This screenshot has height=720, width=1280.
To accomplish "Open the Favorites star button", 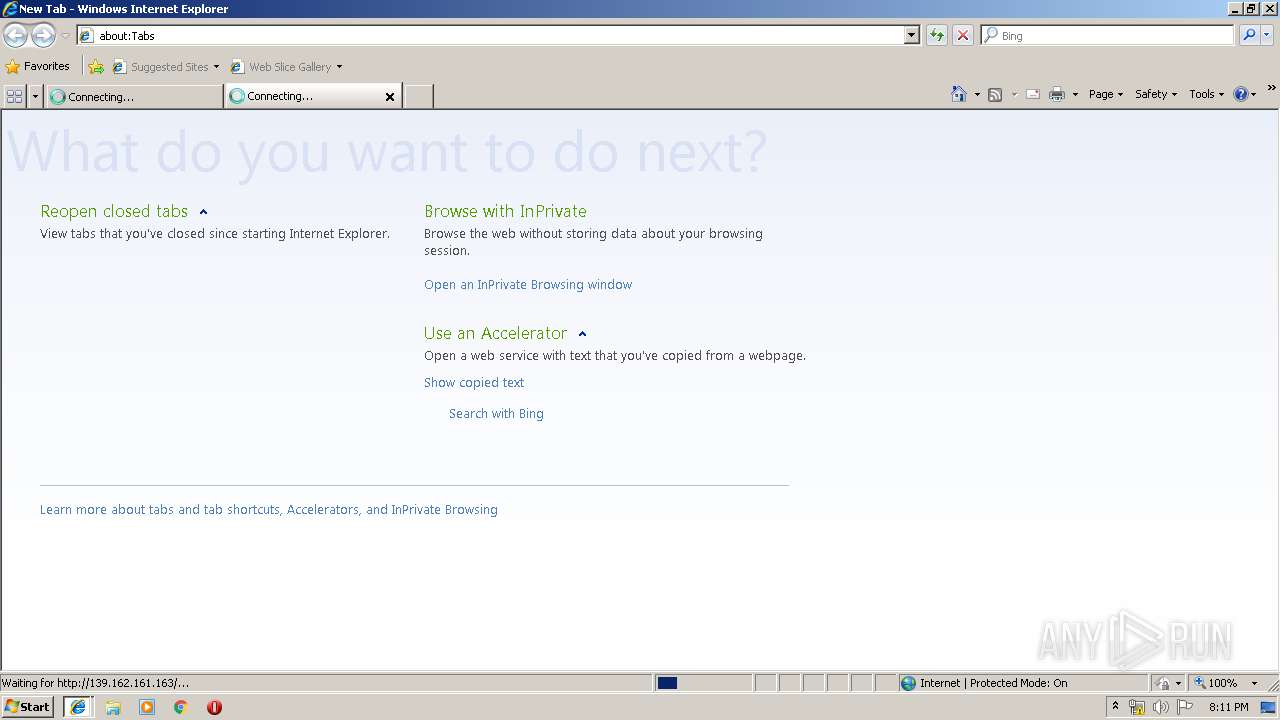I will 37,66.
